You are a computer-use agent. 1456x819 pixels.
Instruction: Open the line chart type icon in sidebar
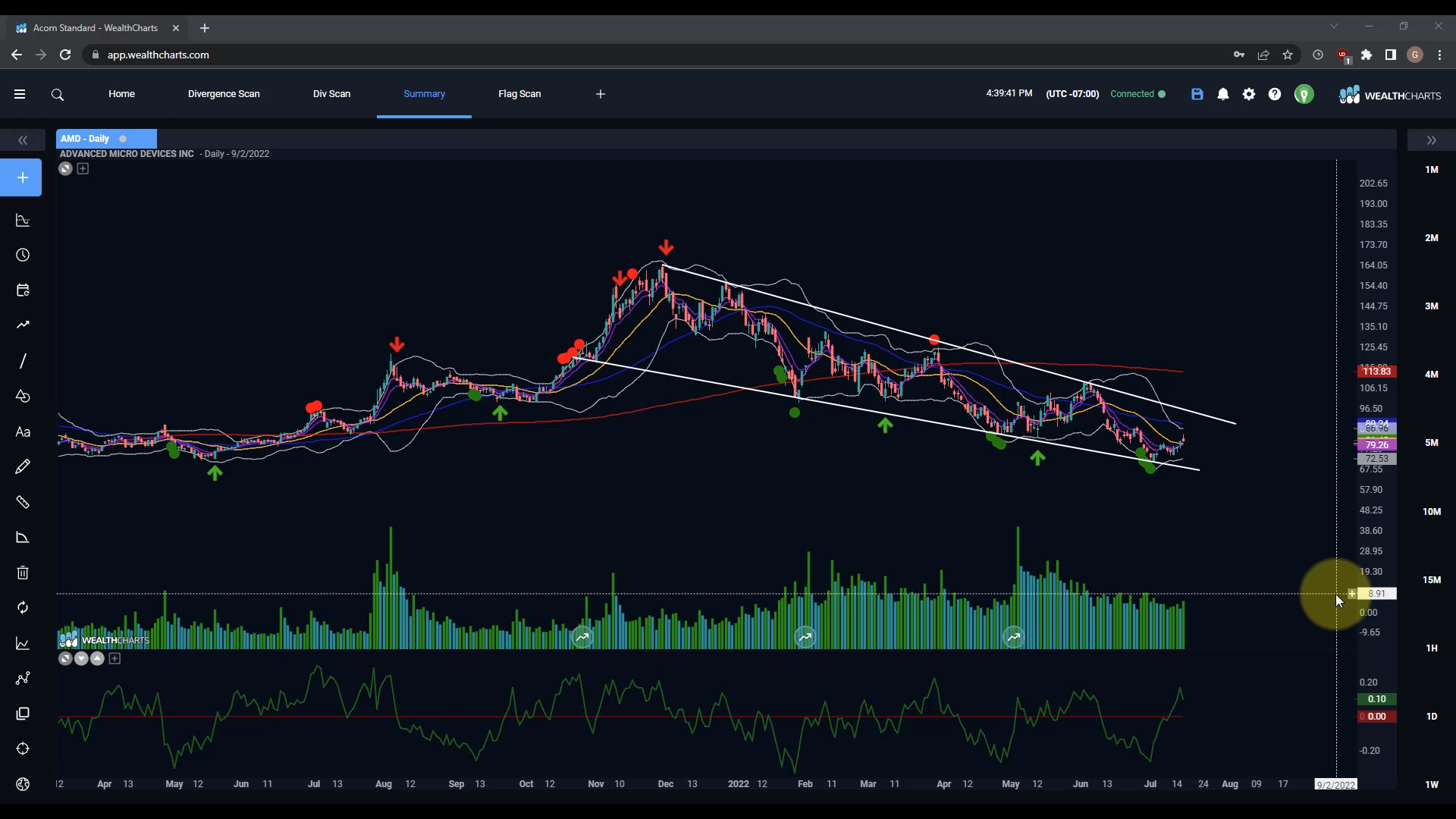click(x=23, y=644)
